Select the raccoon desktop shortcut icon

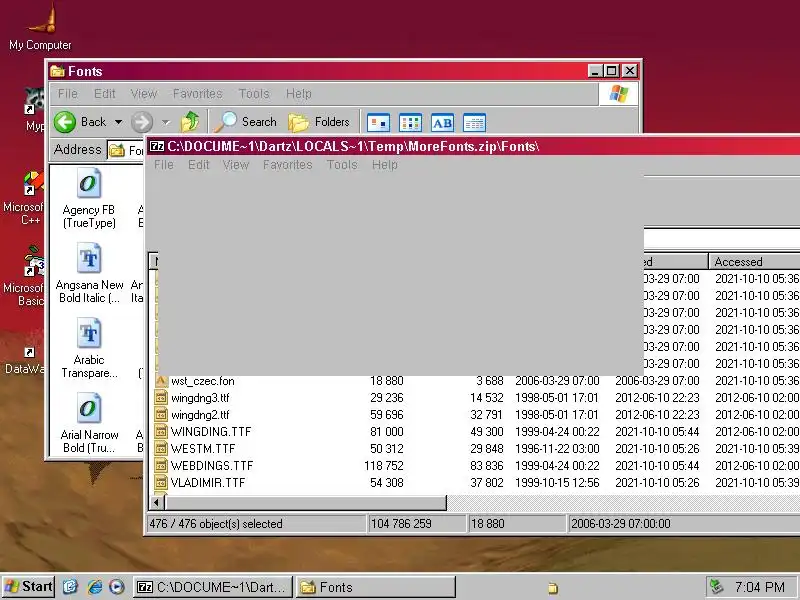pos(34,101)
